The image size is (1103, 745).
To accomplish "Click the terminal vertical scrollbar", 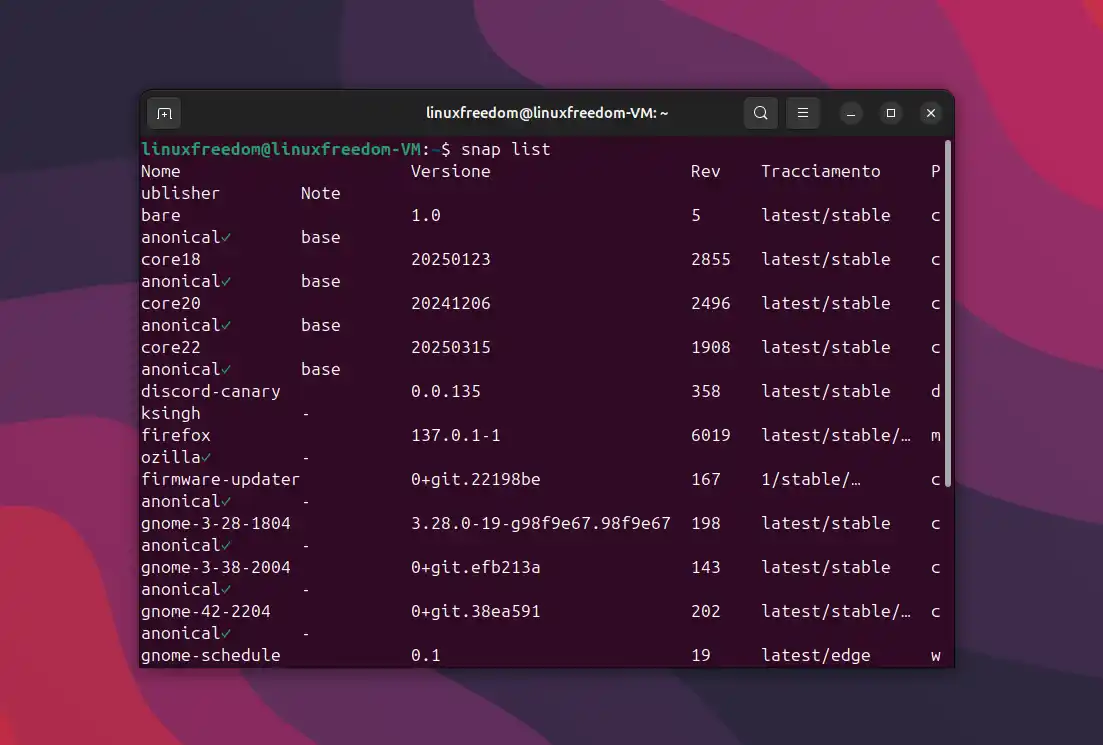I will [x=948, y=313].
